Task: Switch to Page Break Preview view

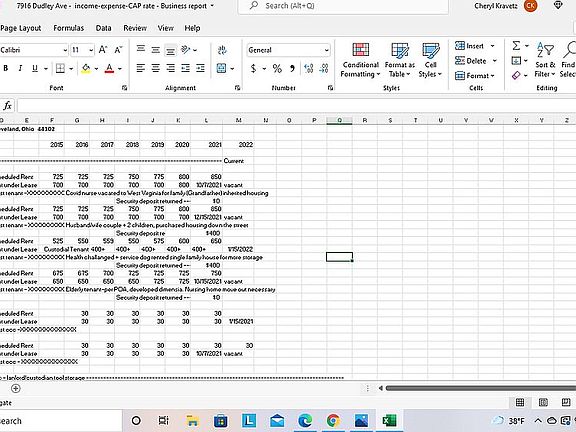Action: [566, 402]
